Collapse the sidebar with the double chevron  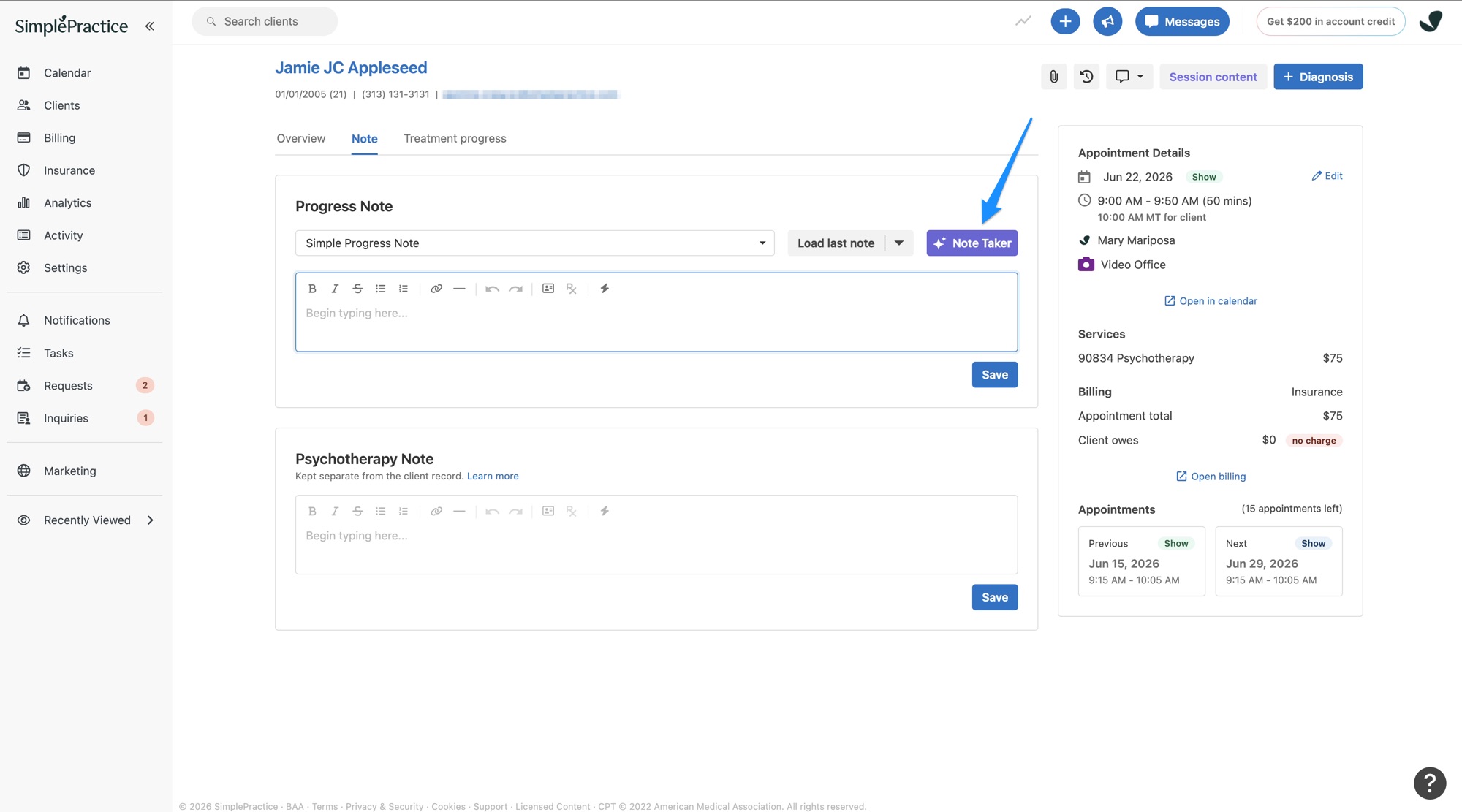[150, 26]
